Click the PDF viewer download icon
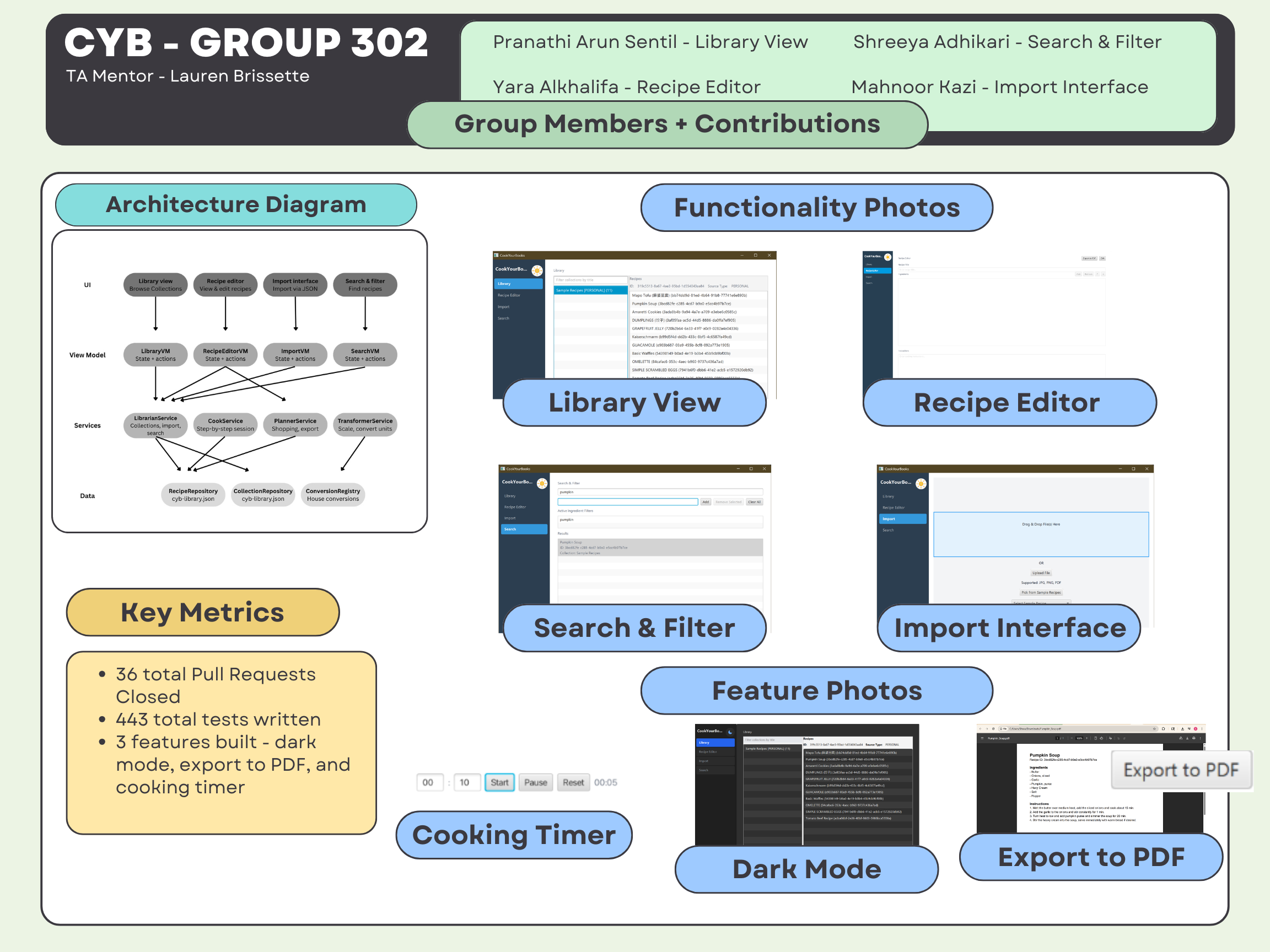 tap(1187, 739)
